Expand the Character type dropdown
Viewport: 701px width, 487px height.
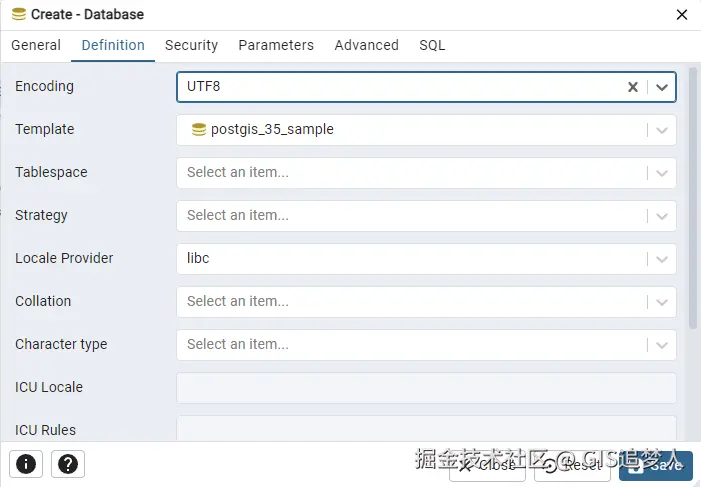point(662,345)
